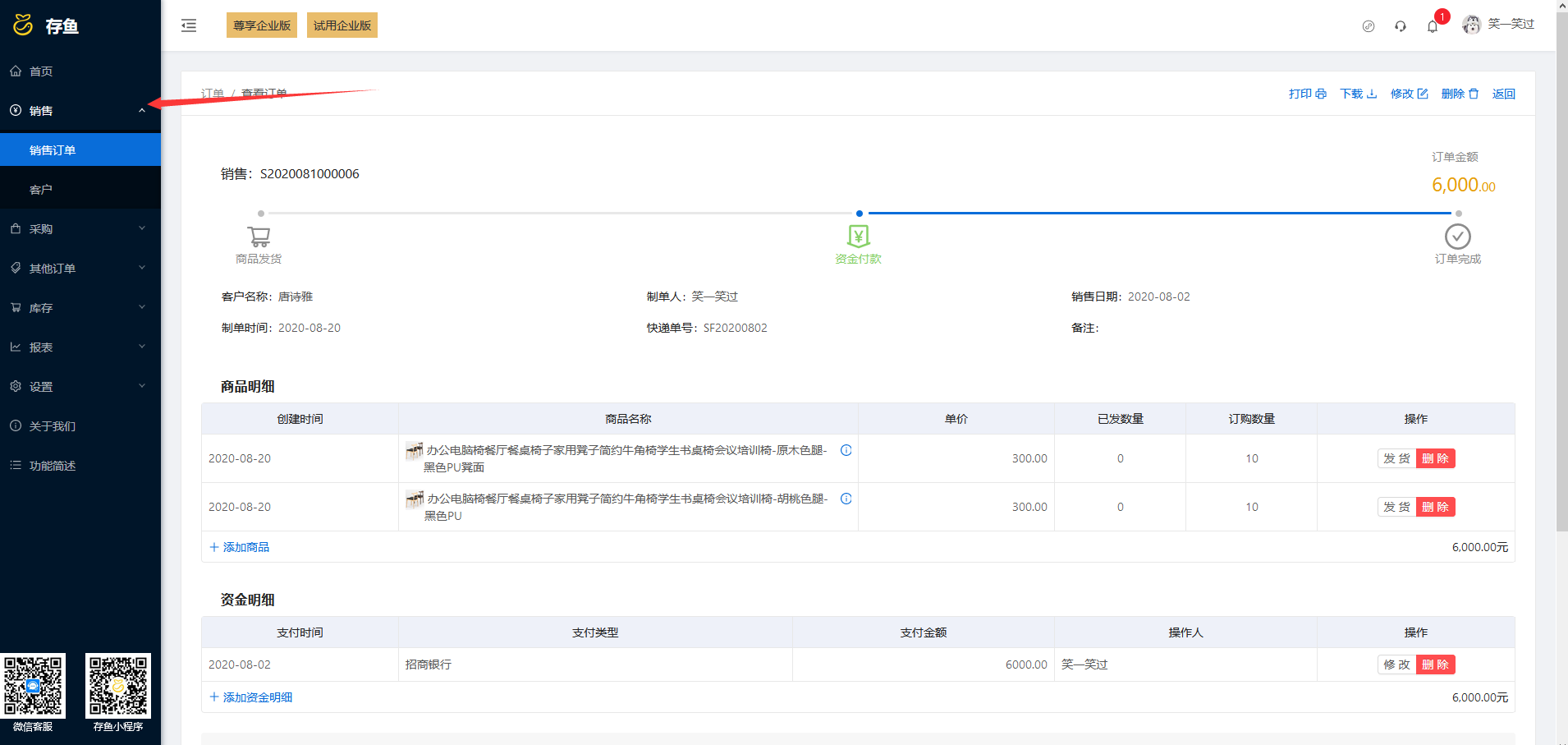Click the 尊享企业版 button

[262, 25]
